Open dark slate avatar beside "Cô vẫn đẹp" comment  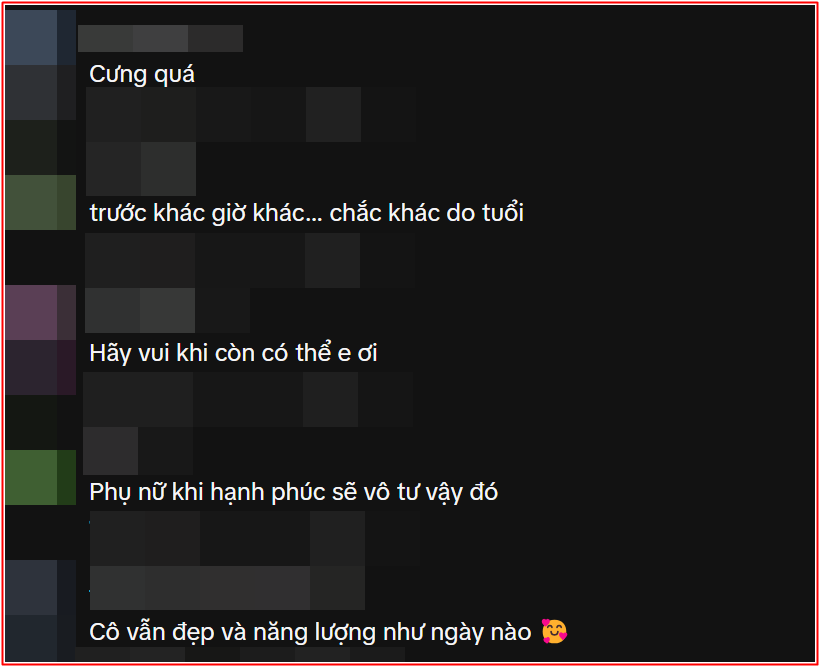tap(40, 587)
